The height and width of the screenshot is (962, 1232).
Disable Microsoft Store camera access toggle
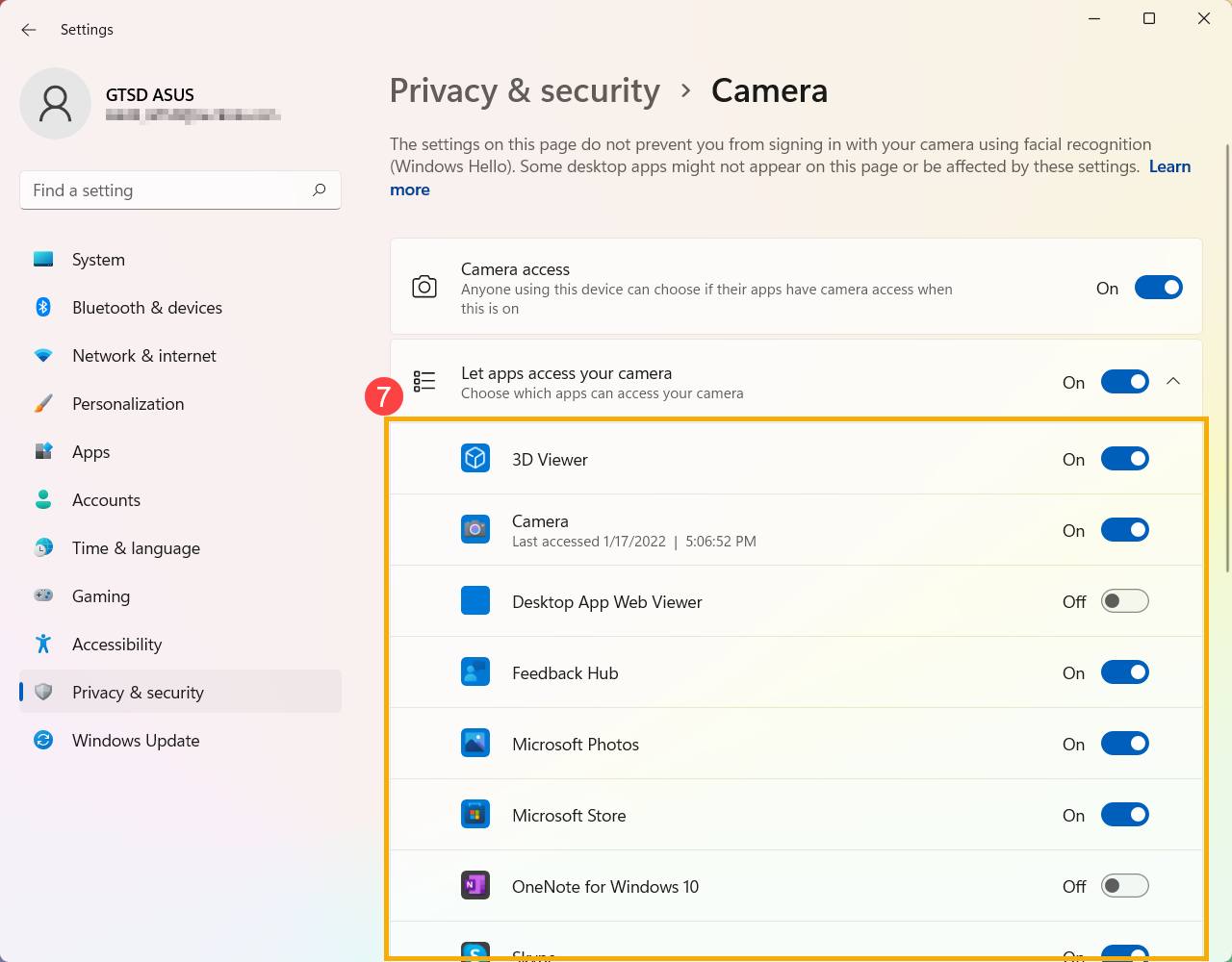click(x=1125, y=815)
